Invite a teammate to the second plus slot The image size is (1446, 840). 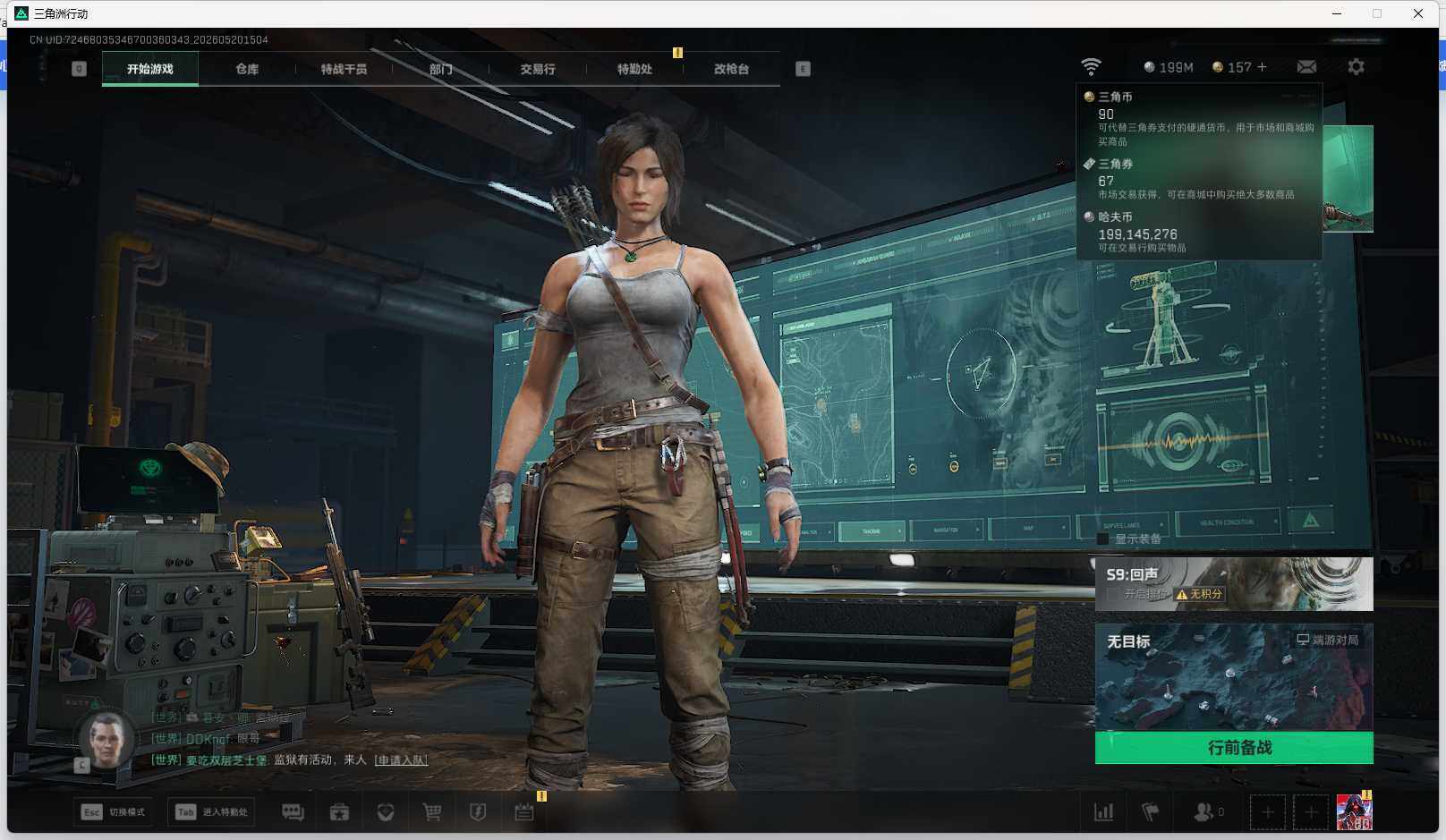[1311, 812]
